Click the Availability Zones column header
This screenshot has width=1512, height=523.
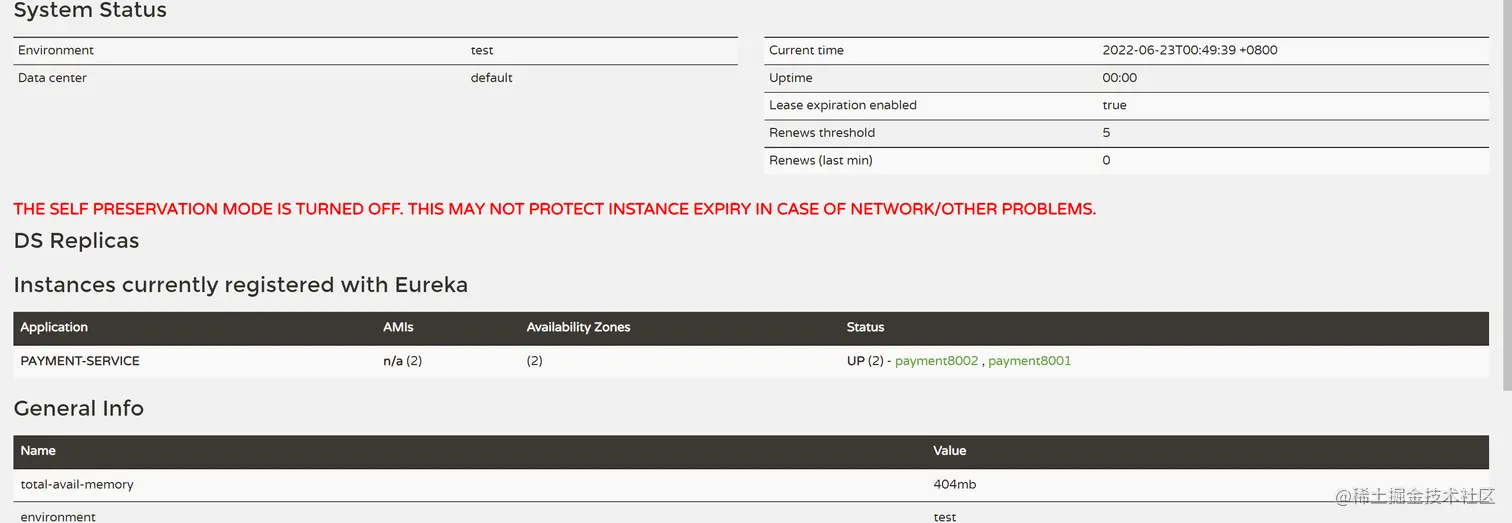[578, 327]
